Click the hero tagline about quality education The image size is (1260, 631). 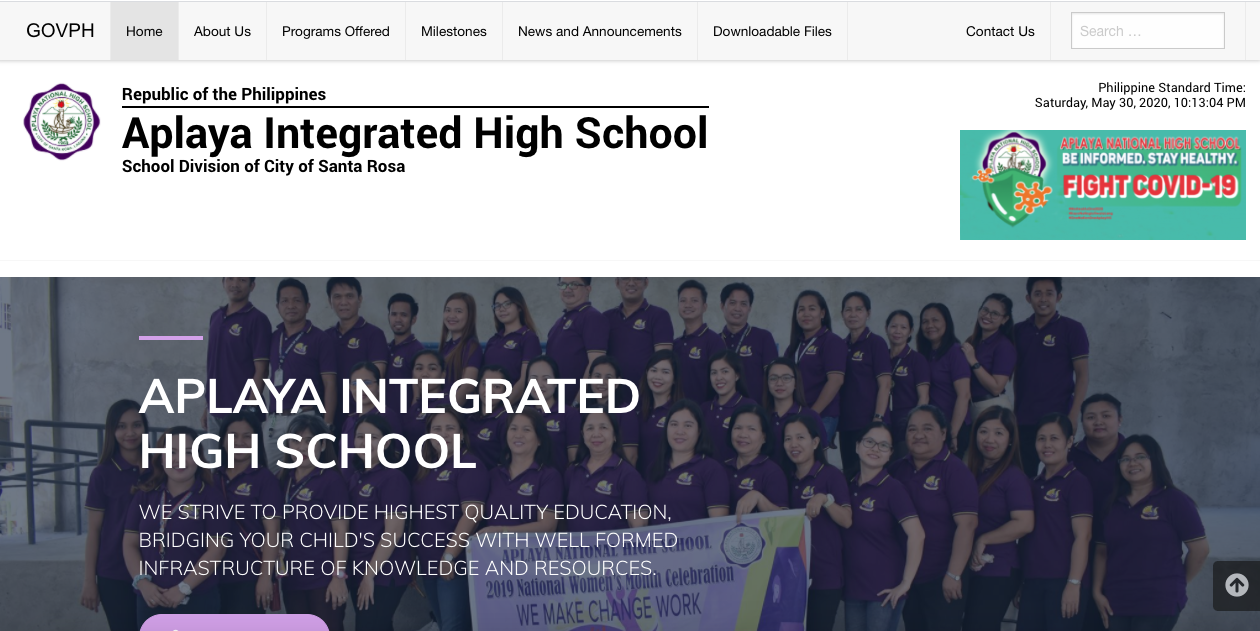[408, 540]
